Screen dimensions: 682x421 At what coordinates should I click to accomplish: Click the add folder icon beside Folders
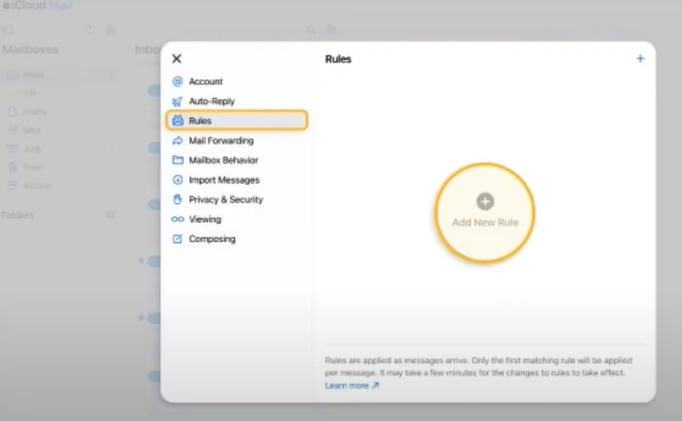(x=111, y=215)
